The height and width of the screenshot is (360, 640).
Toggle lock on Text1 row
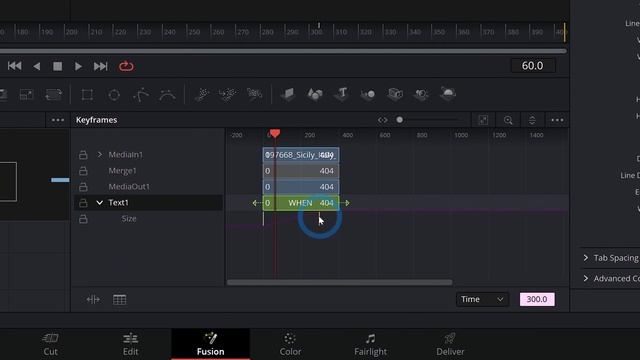(83, 203)
